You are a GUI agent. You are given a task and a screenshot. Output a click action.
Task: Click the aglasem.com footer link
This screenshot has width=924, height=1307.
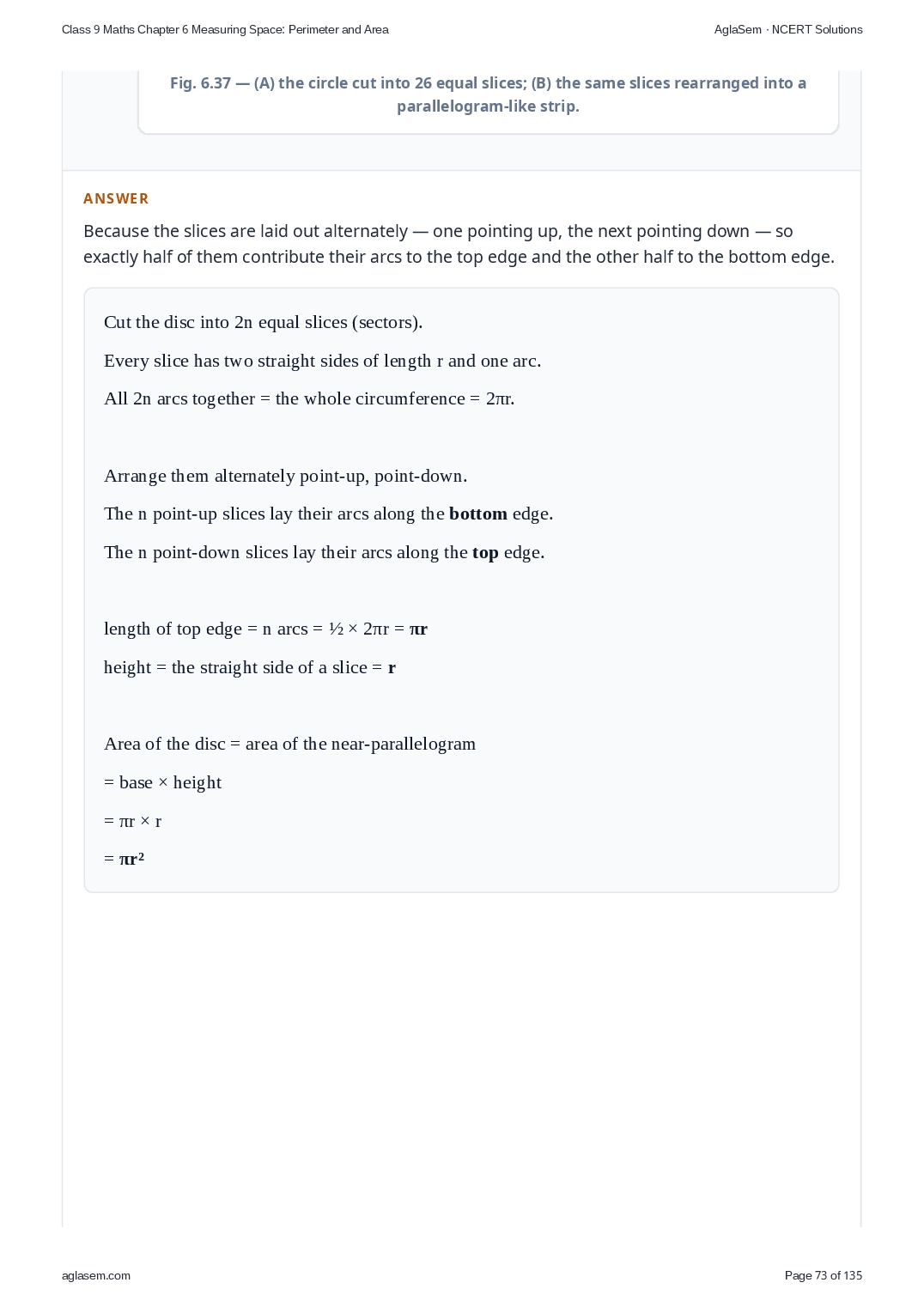(x=96, y=1275)
